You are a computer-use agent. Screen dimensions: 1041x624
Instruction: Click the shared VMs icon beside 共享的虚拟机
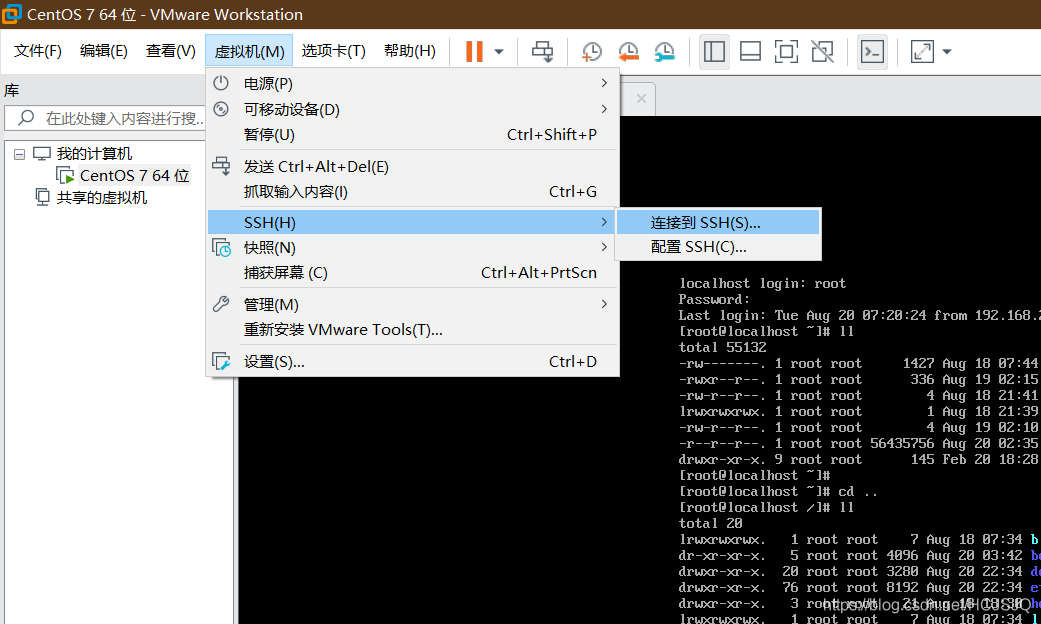(42, 198)
